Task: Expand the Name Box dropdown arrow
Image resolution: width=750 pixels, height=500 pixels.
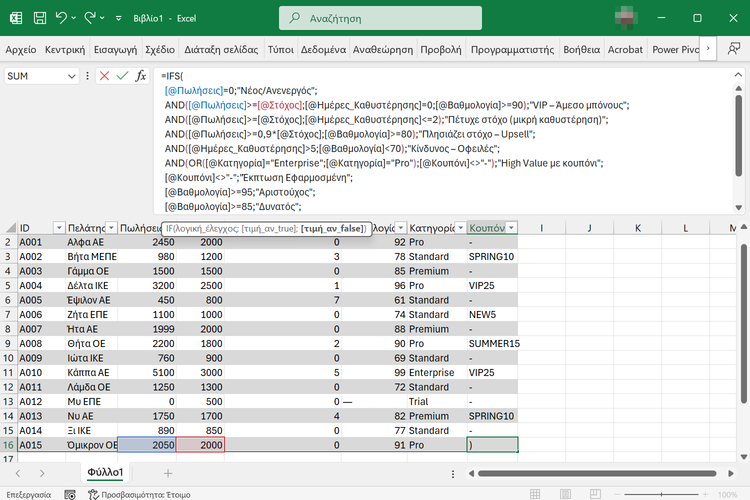Action: tap(71, 76)
